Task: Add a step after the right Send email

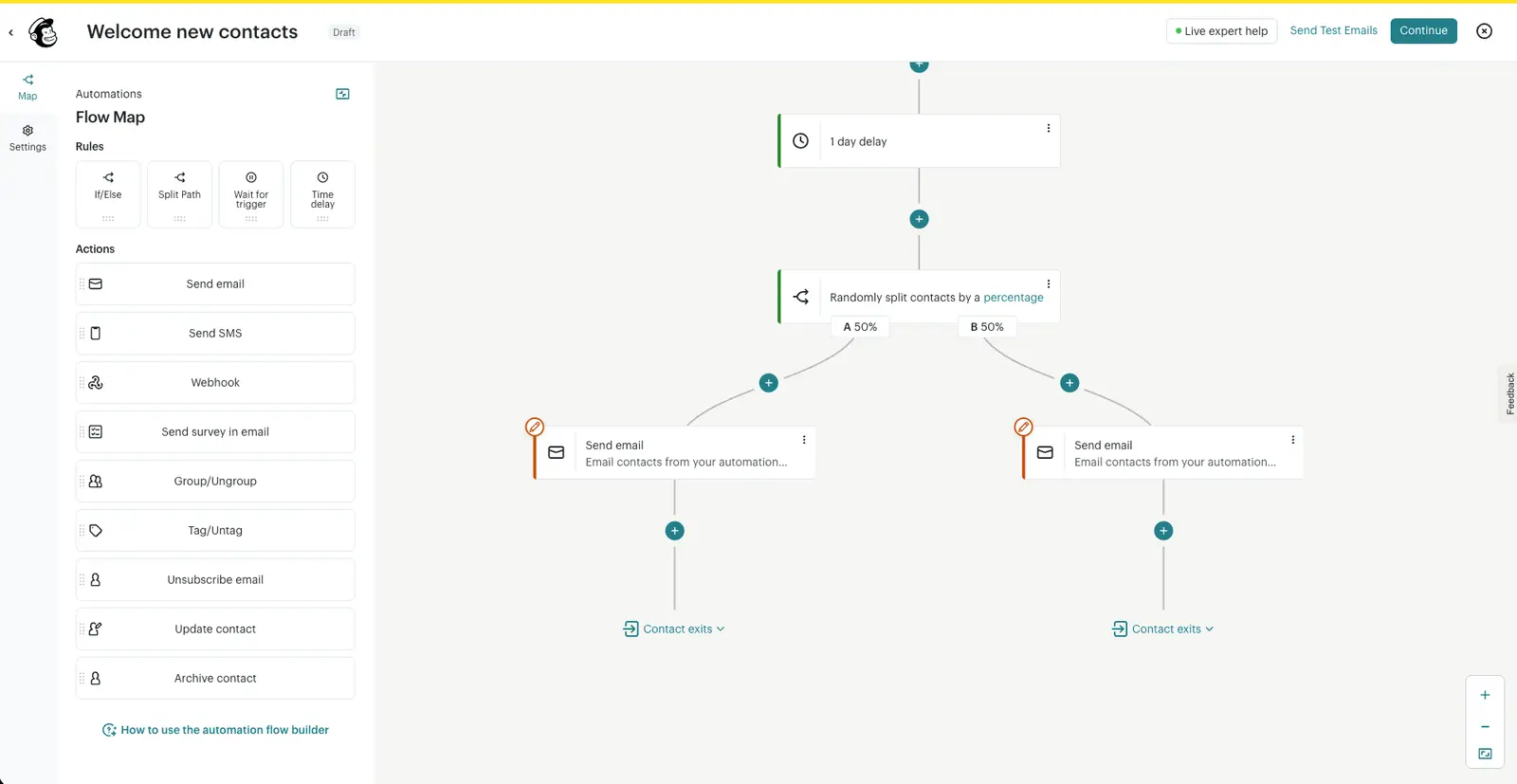Action: (1163, 531)
